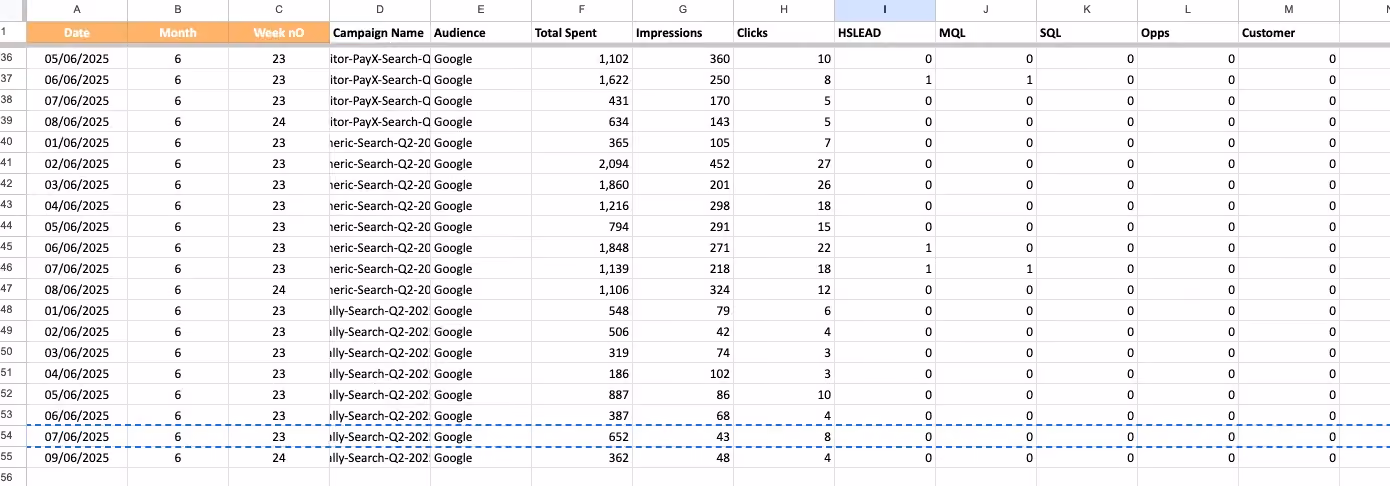Click the Total Spent header cell

(x=582, y=33)
